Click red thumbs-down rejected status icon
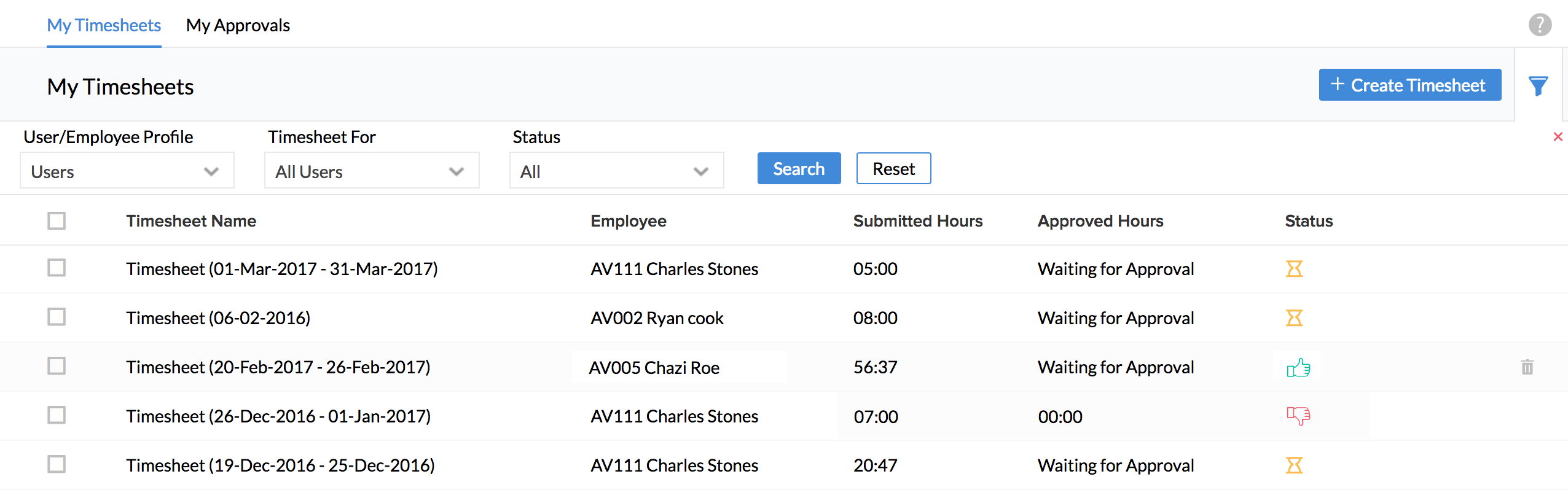 1298,416
